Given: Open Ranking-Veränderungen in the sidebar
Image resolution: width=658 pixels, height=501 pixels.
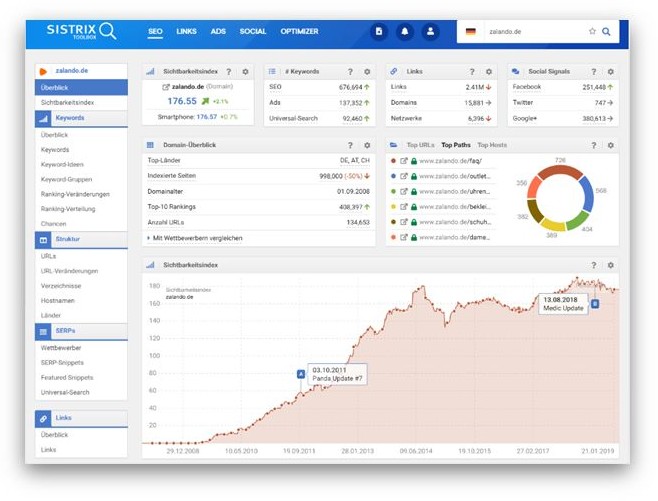Looking at the screenshot, I should [x=76, y=194].
